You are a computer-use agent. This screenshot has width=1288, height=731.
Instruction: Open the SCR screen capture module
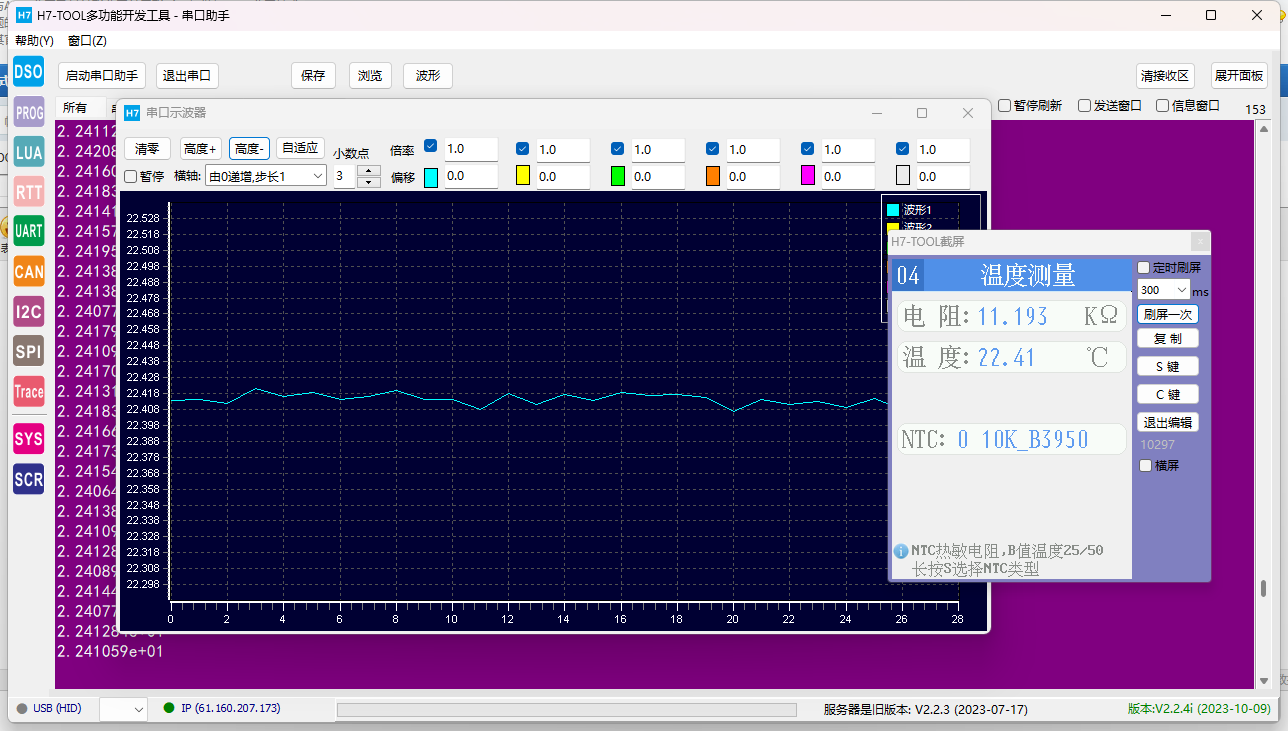coord(29,479)
